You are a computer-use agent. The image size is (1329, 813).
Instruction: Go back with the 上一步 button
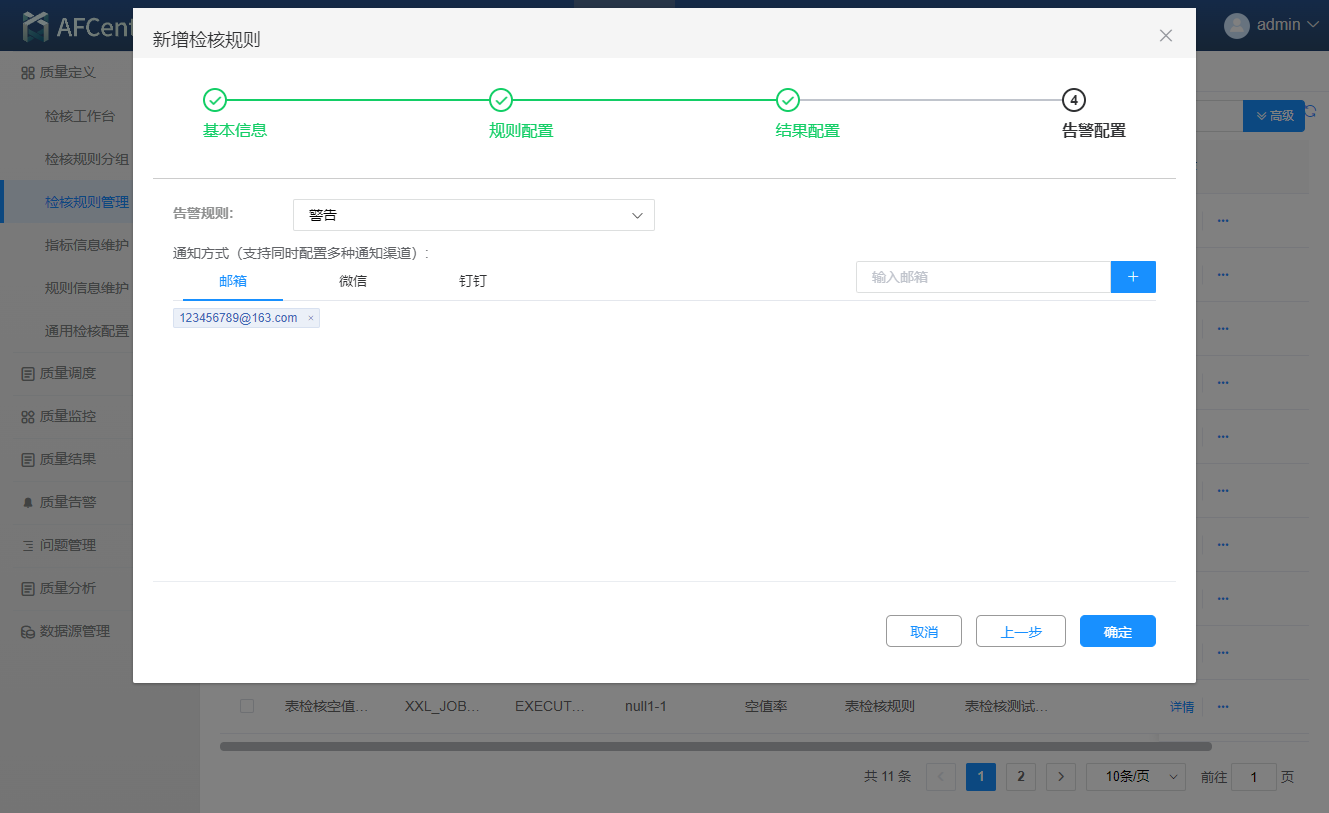pos(1021,631)
